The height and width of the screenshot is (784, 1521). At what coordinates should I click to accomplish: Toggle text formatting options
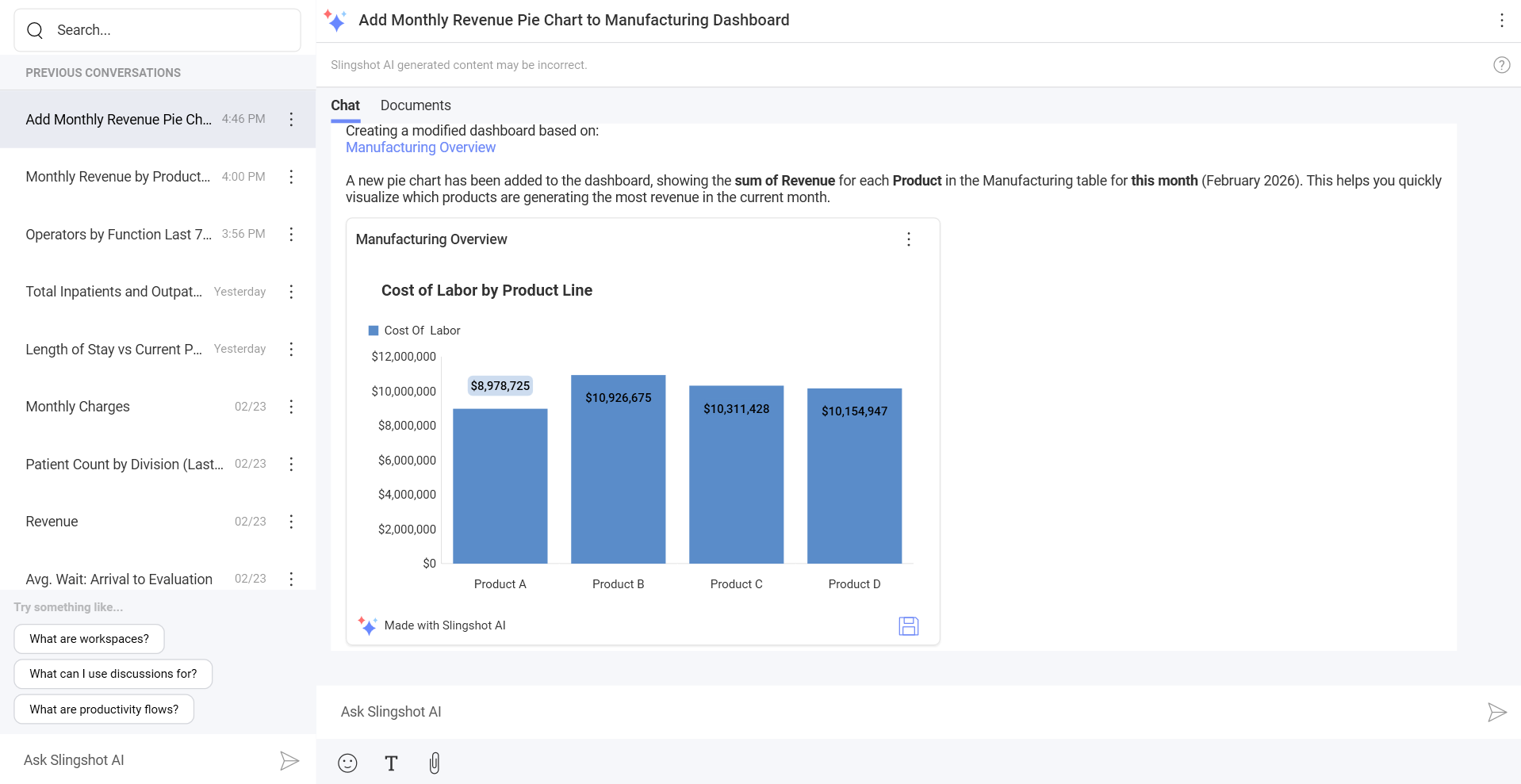[391, 763]
